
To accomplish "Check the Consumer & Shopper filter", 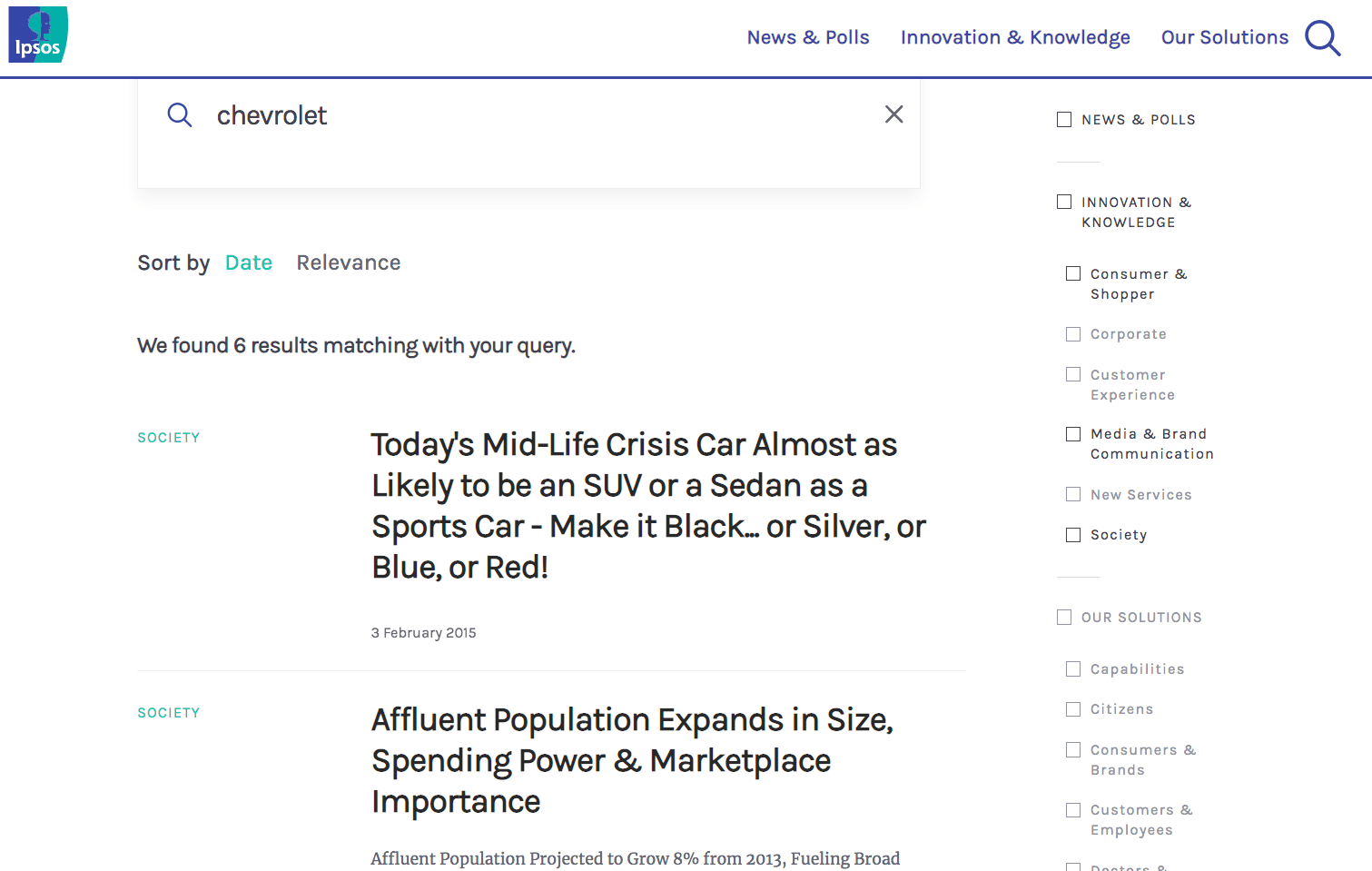I will (x=1073, y=273).
